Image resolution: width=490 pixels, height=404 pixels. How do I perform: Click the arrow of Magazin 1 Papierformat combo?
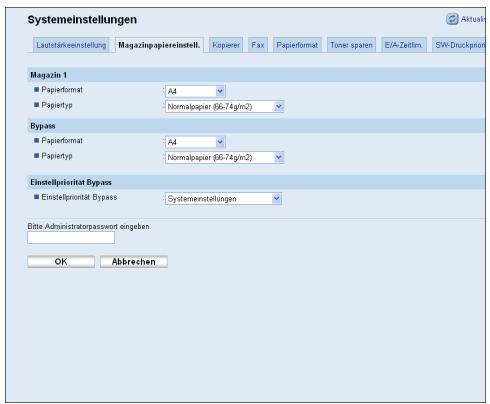pyautogui.click(x=220, y=91)
